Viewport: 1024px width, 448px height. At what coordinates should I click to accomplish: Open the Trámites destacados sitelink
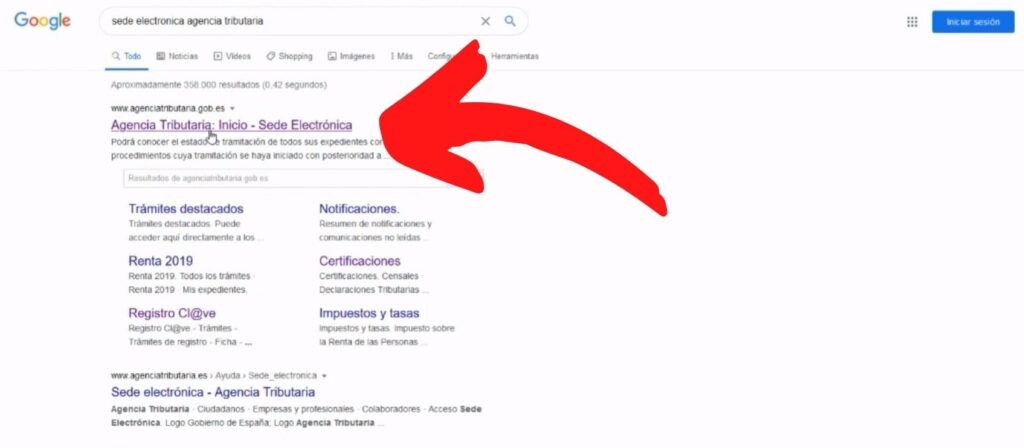click(x=185, y=209)
